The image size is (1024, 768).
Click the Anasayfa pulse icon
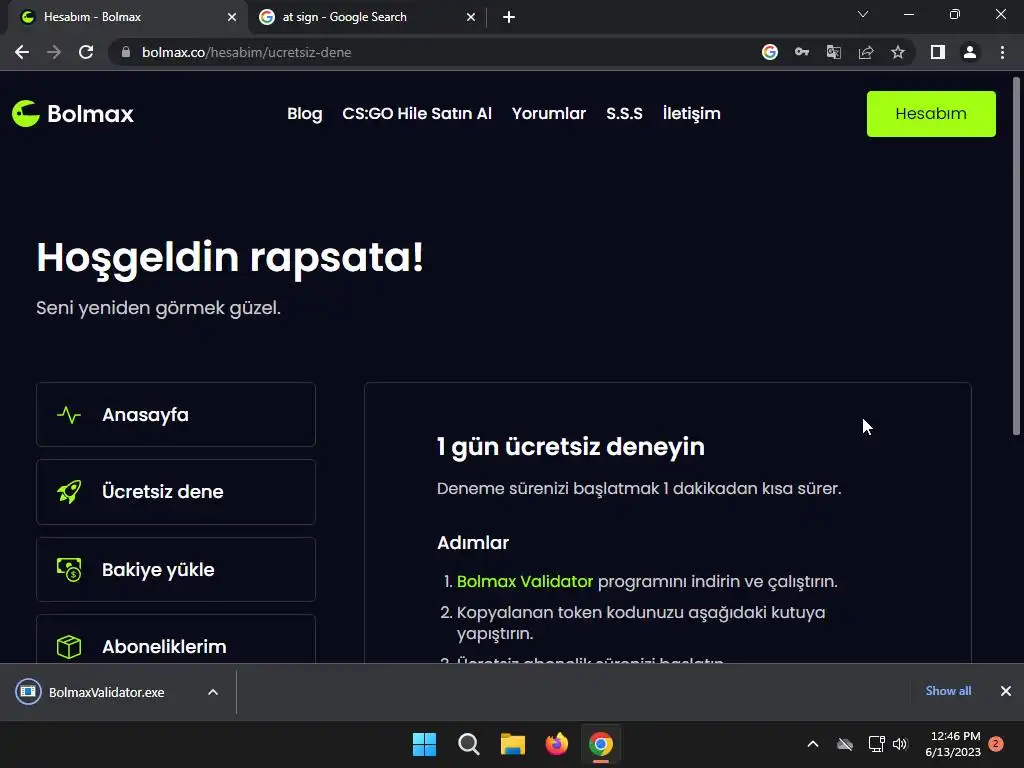[69, 415]
